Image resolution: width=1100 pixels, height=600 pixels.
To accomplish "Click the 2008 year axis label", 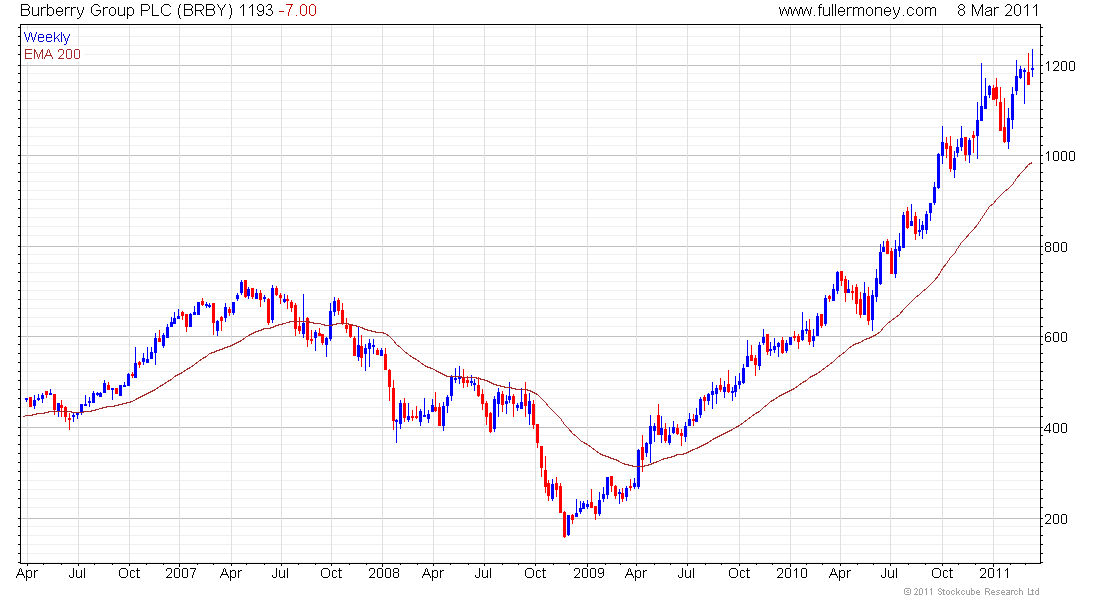I will click(384, 573).
